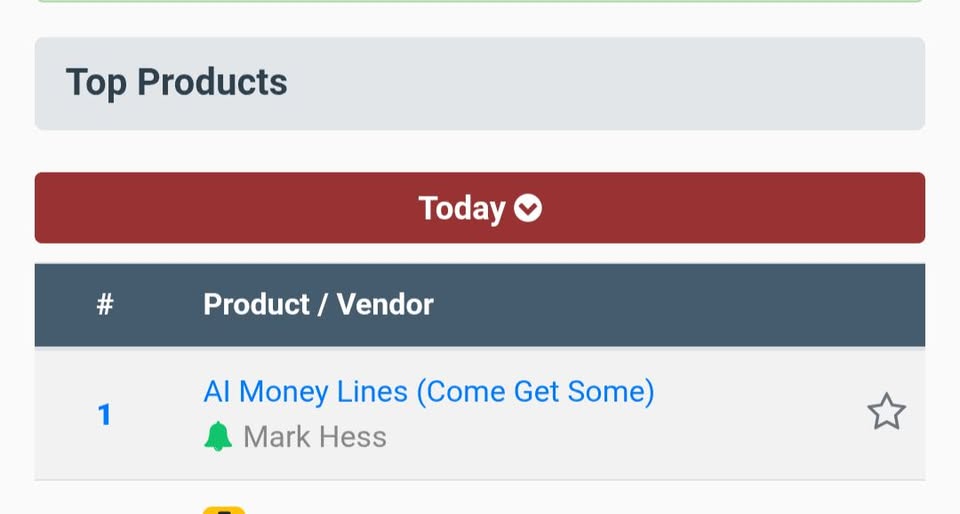The width and height of the screenshot is (960, 514).
Task: Click the green line above Top Products
Action: click(x=480, y=1)
